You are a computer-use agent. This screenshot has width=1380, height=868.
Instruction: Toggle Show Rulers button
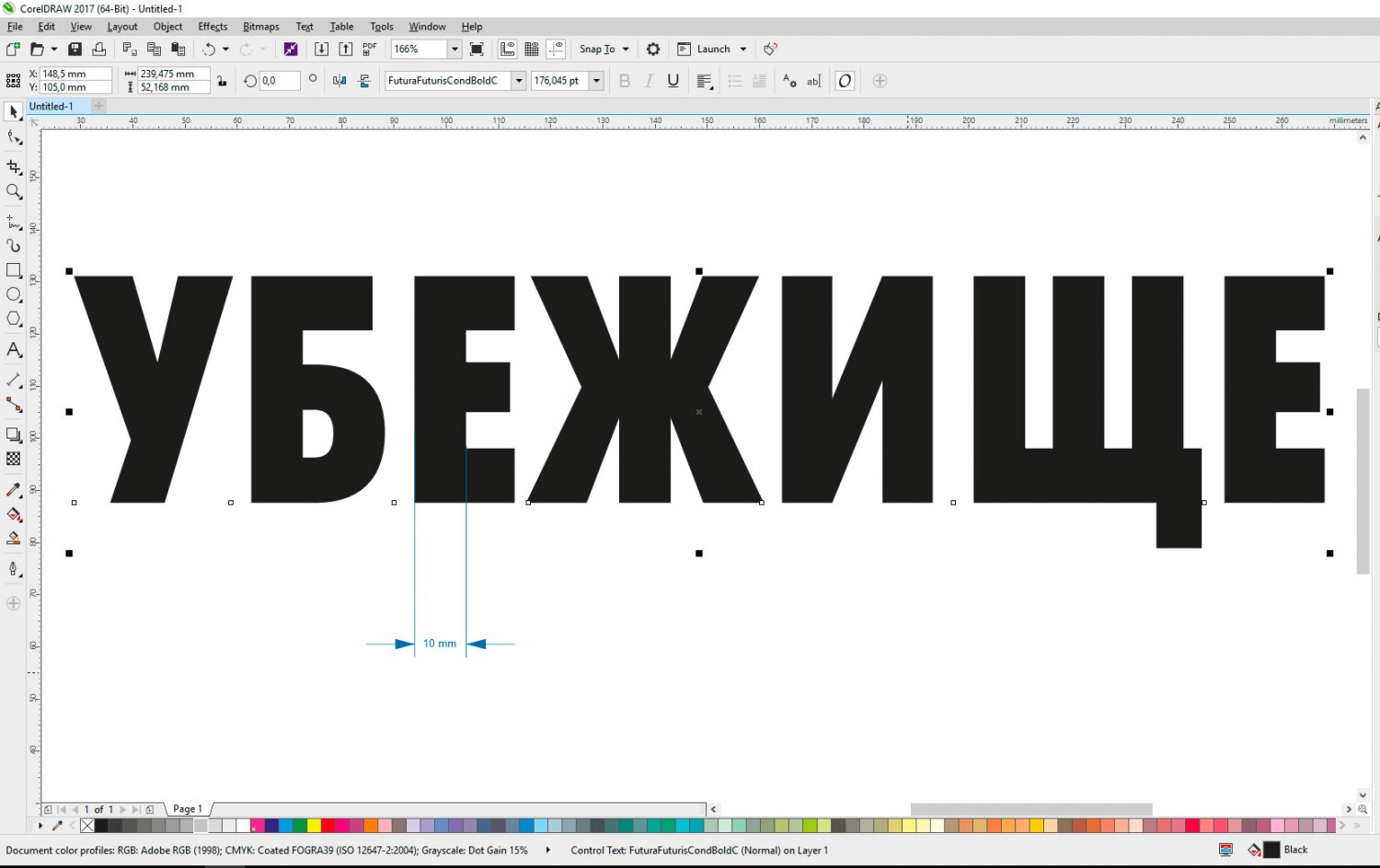click(508, 49)
